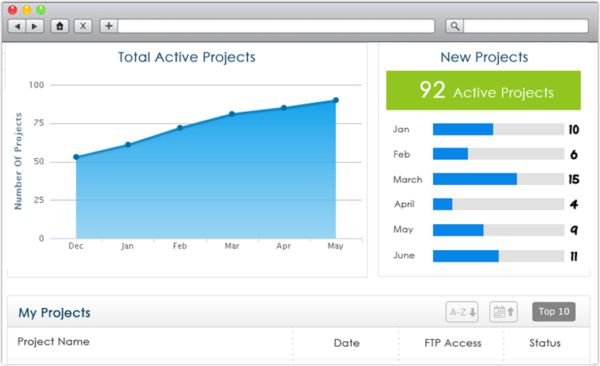Click the Number Of Projects axis label
This screenshot has width=600, height=366.
pos(18,161)
